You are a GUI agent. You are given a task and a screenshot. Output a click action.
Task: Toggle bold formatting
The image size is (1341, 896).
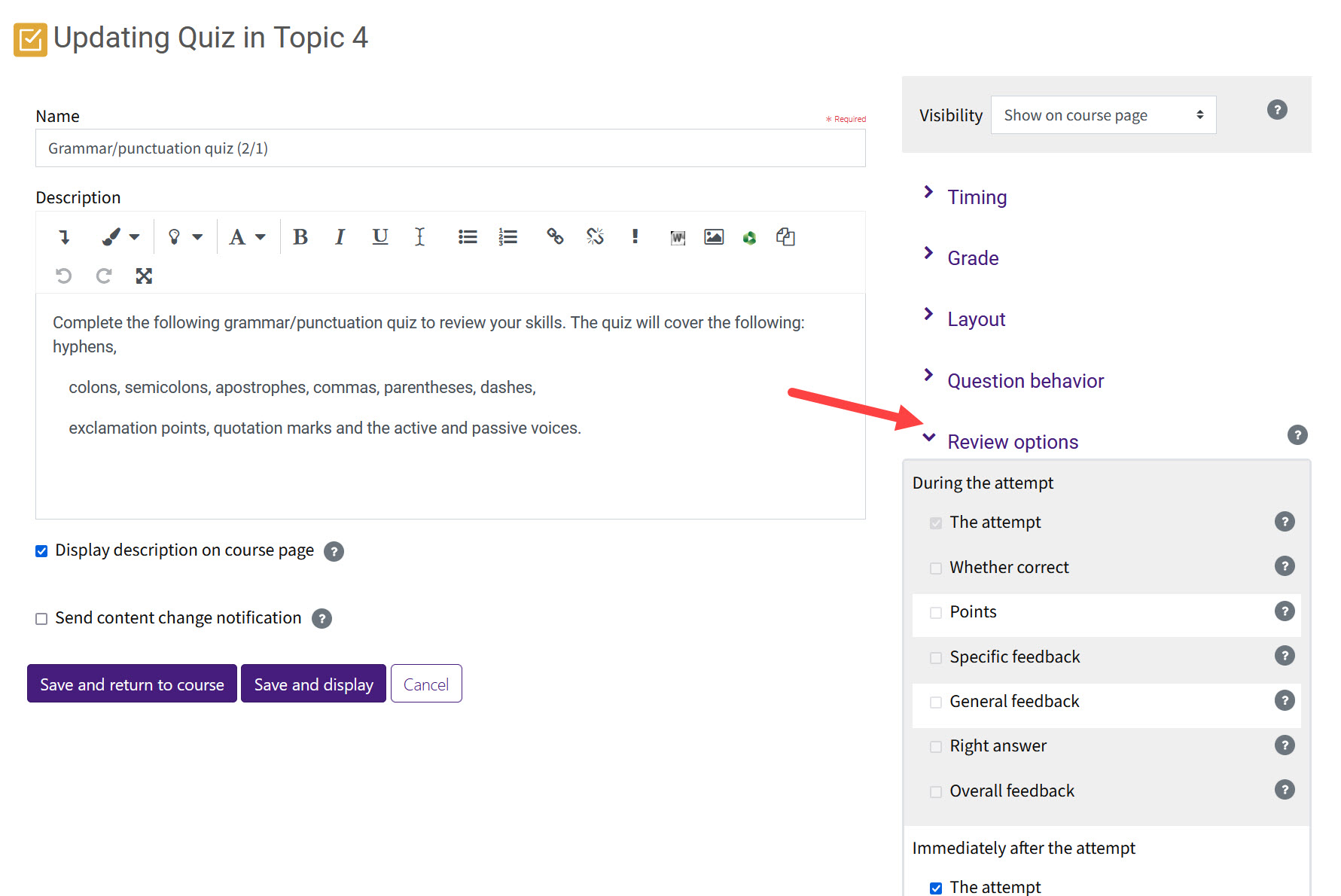(x=300, y=237)
